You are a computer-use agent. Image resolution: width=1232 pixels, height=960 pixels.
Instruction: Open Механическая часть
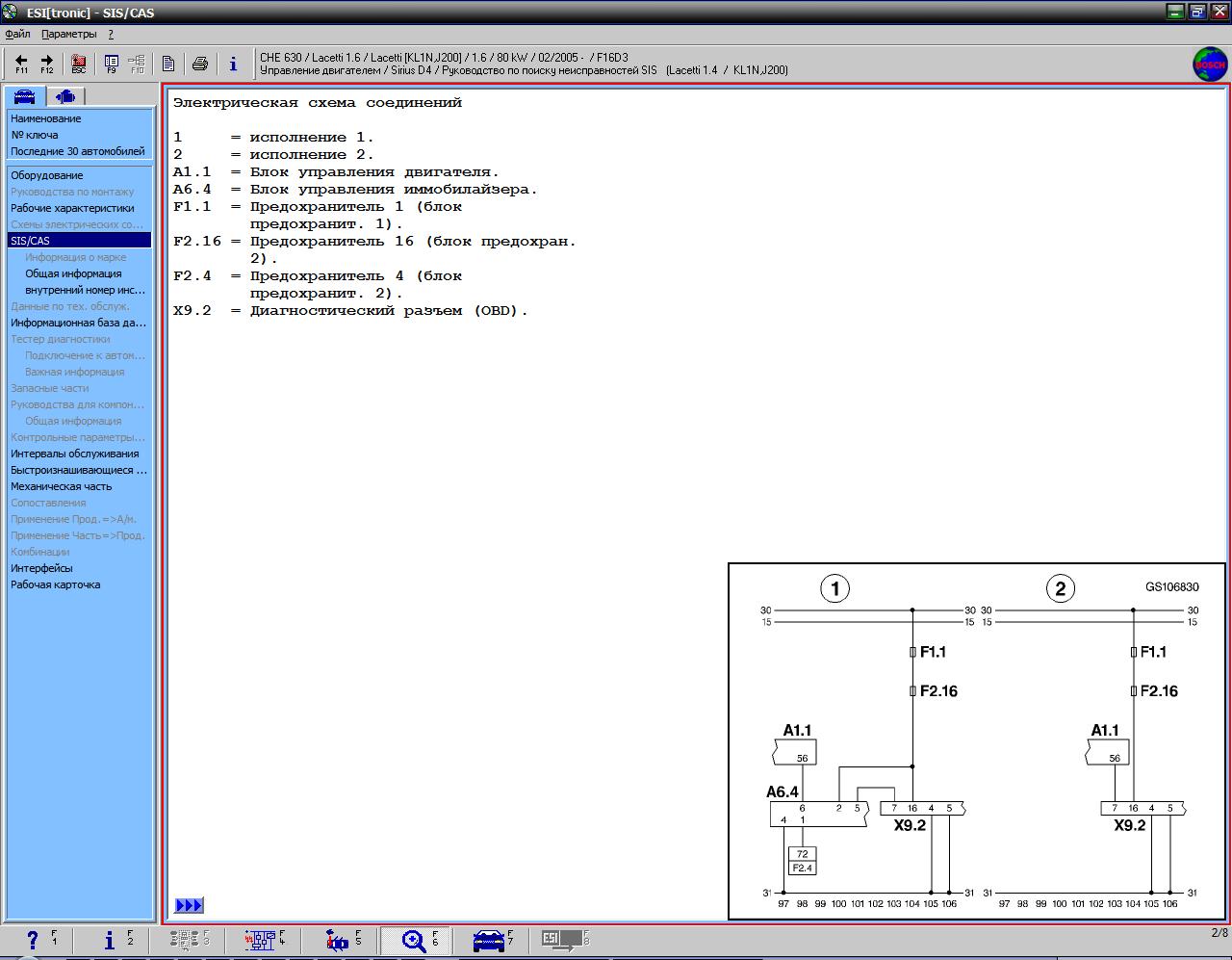tap(62, 486)
